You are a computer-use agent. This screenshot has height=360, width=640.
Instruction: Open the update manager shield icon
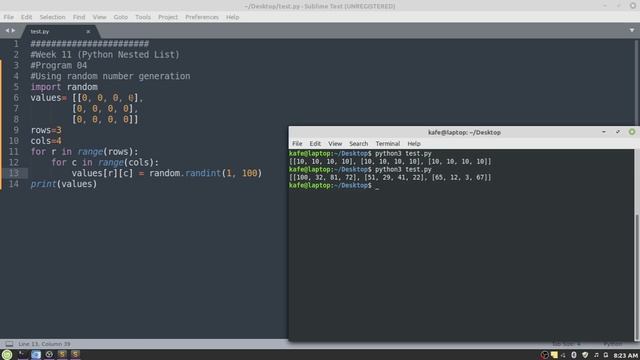pos(585,355)
